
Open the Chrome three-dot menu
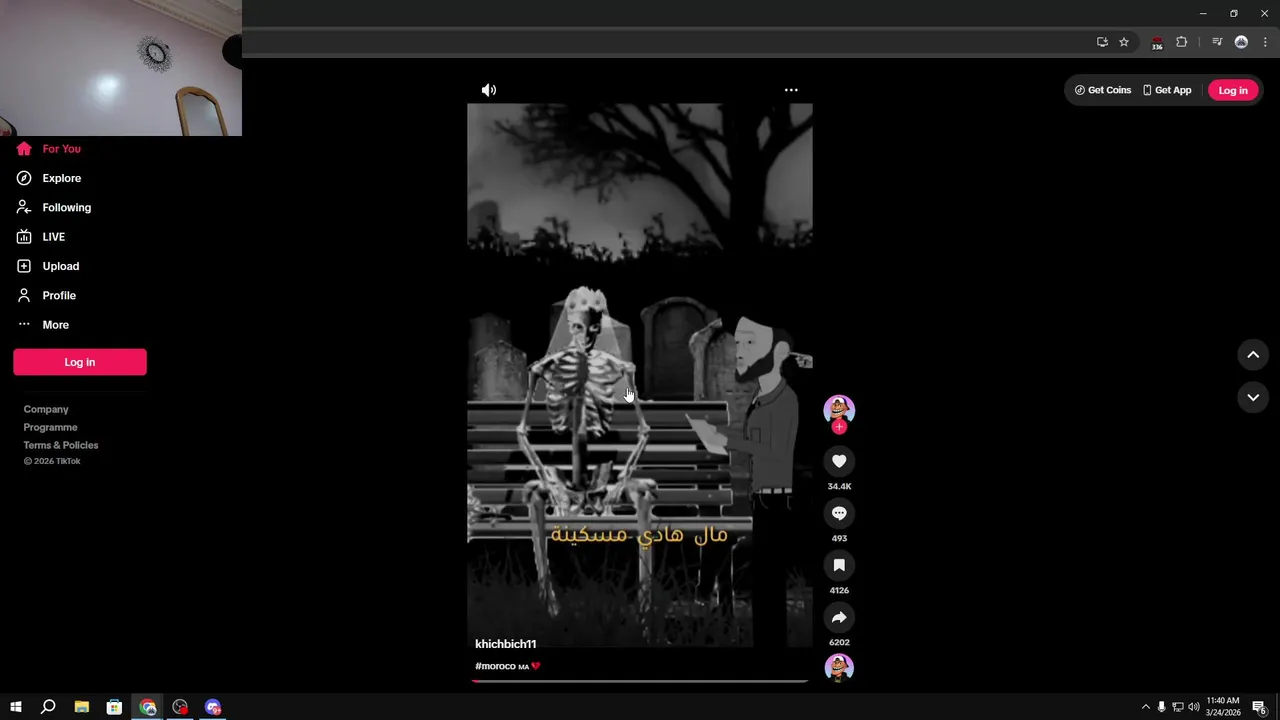[1265, 42]
